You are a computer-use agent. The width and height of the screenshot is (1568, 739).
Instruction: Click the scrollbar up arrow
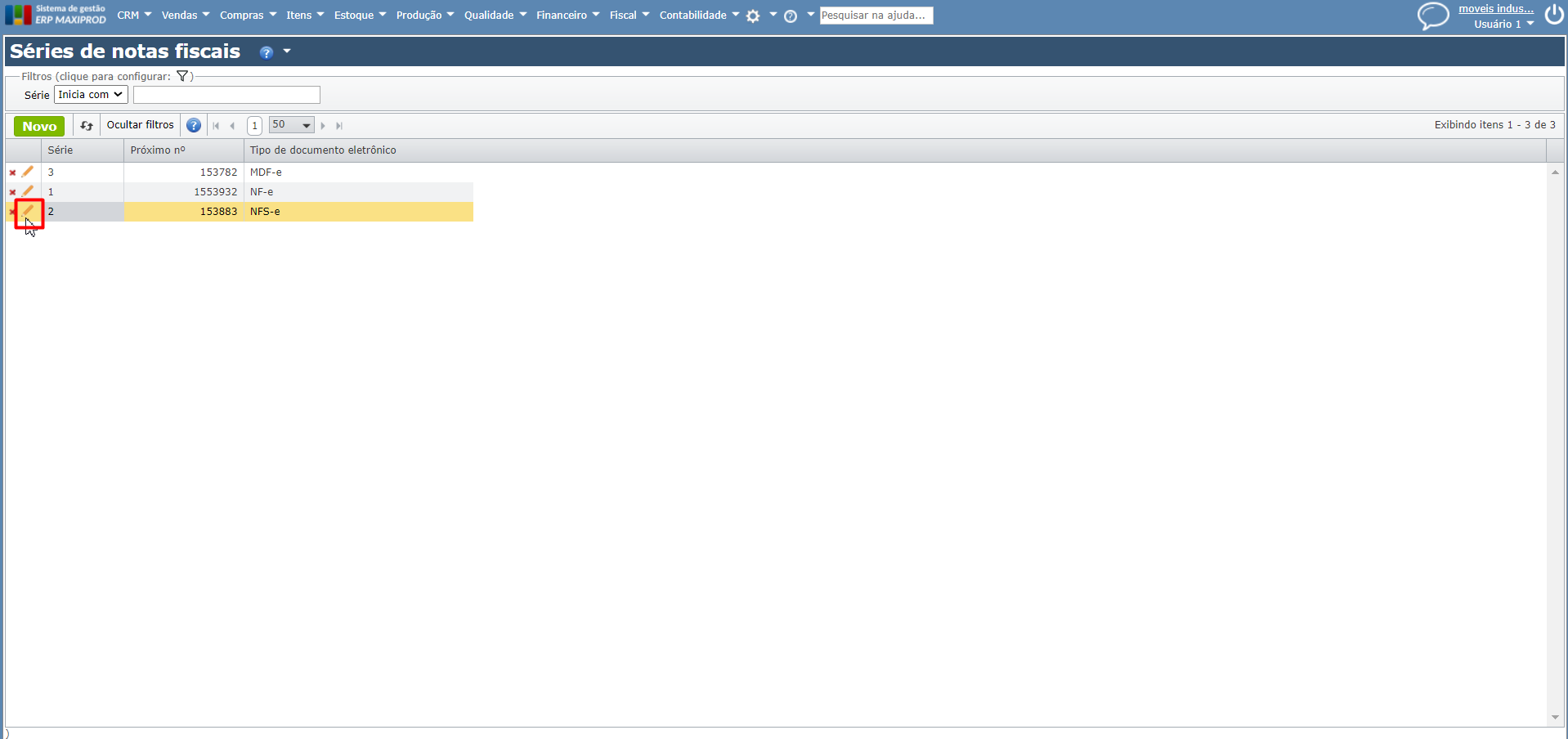coord(1555,172)
